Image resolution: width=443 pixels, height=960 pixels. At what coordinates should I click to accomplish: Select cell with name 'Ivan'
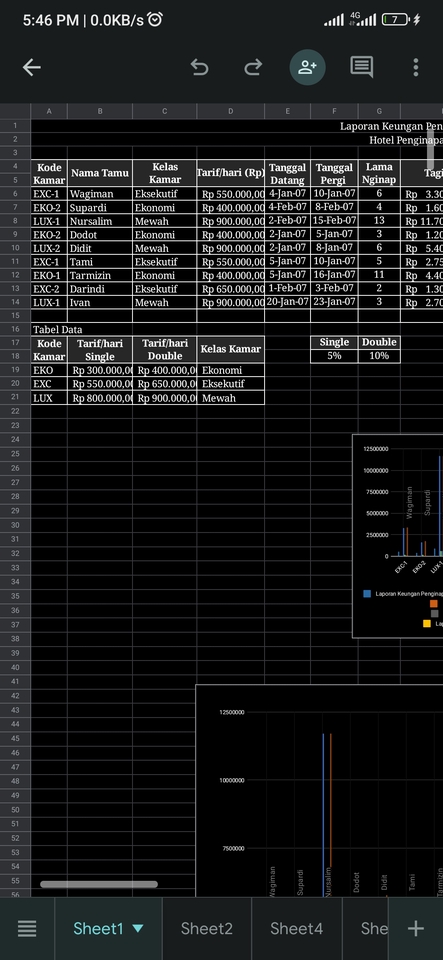click(x=100, y=302)
